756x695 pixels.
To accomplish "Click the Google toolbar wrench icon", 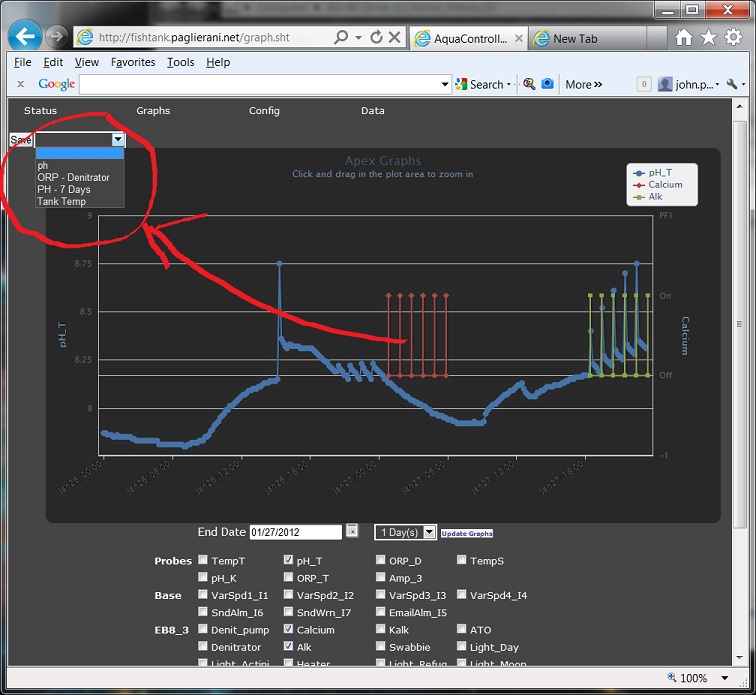I will [x=732, y=84].
